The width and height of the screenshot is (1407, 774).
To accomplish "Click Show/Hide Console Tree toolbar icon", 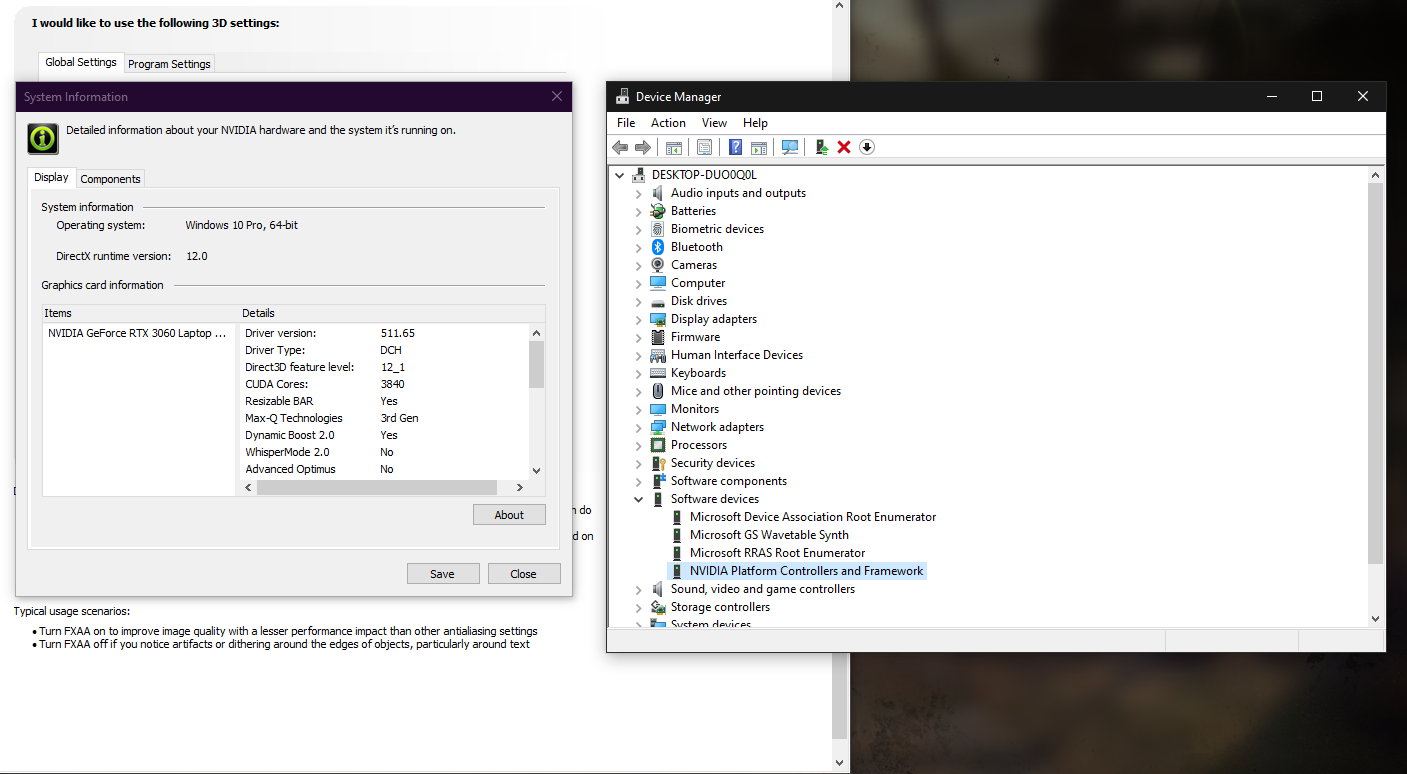I will pyautogui.click(x=674, y=148).
